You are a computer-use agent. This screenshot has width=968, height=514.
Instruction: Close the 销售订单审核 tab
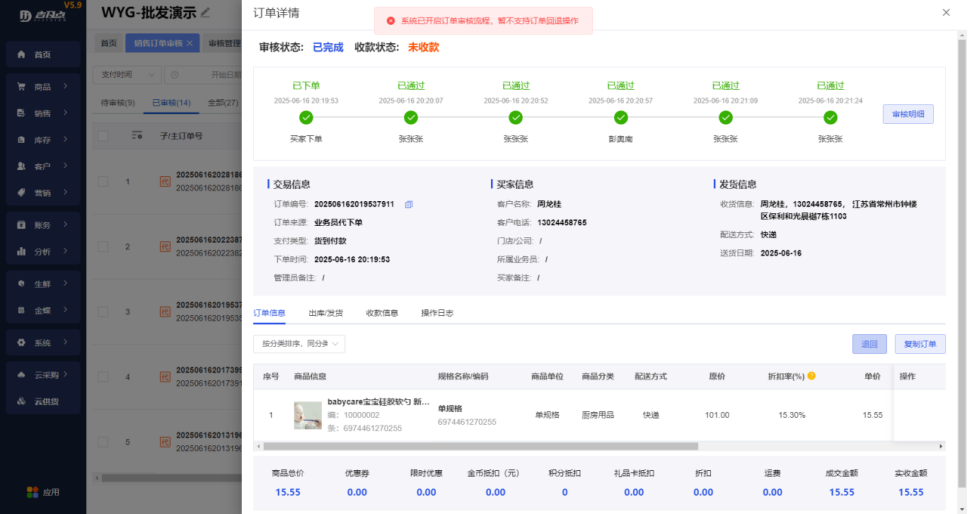pos(190,44)
